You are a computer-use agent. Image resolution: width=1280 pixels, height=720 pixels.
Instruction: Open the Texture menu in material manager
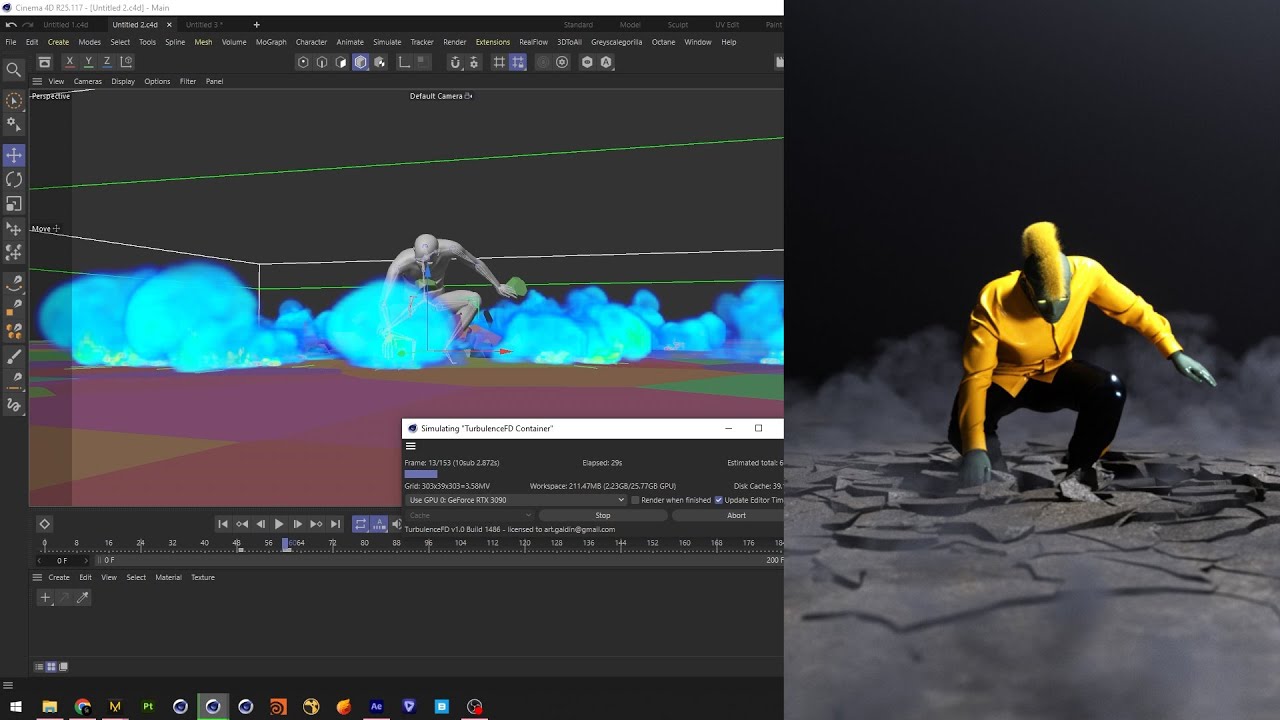click(x=203, y=577)
